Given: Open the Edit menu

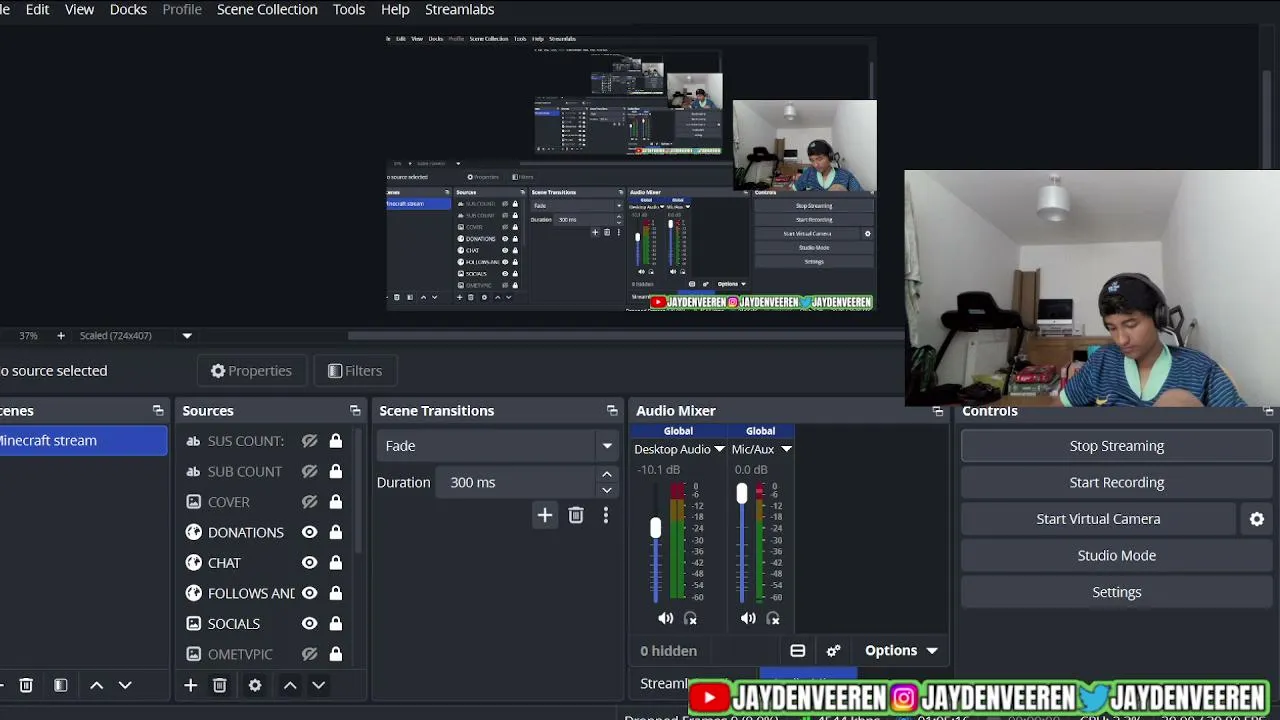Looking at the screenshot, I should pyautogui.click(x=37, y=9).
